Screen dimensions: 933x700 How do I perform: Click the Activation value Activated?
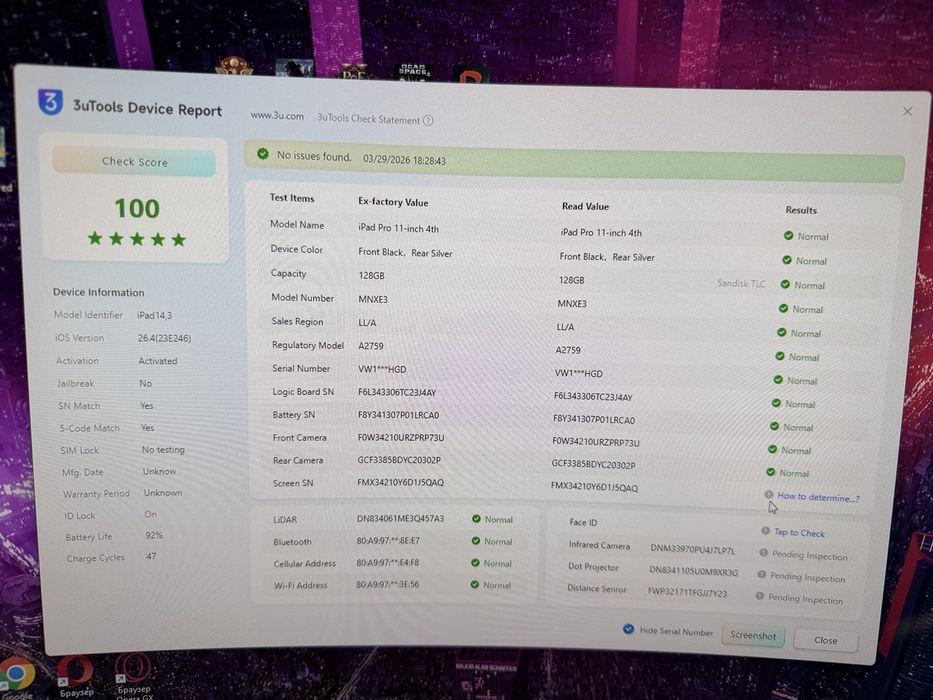[158, 361]
